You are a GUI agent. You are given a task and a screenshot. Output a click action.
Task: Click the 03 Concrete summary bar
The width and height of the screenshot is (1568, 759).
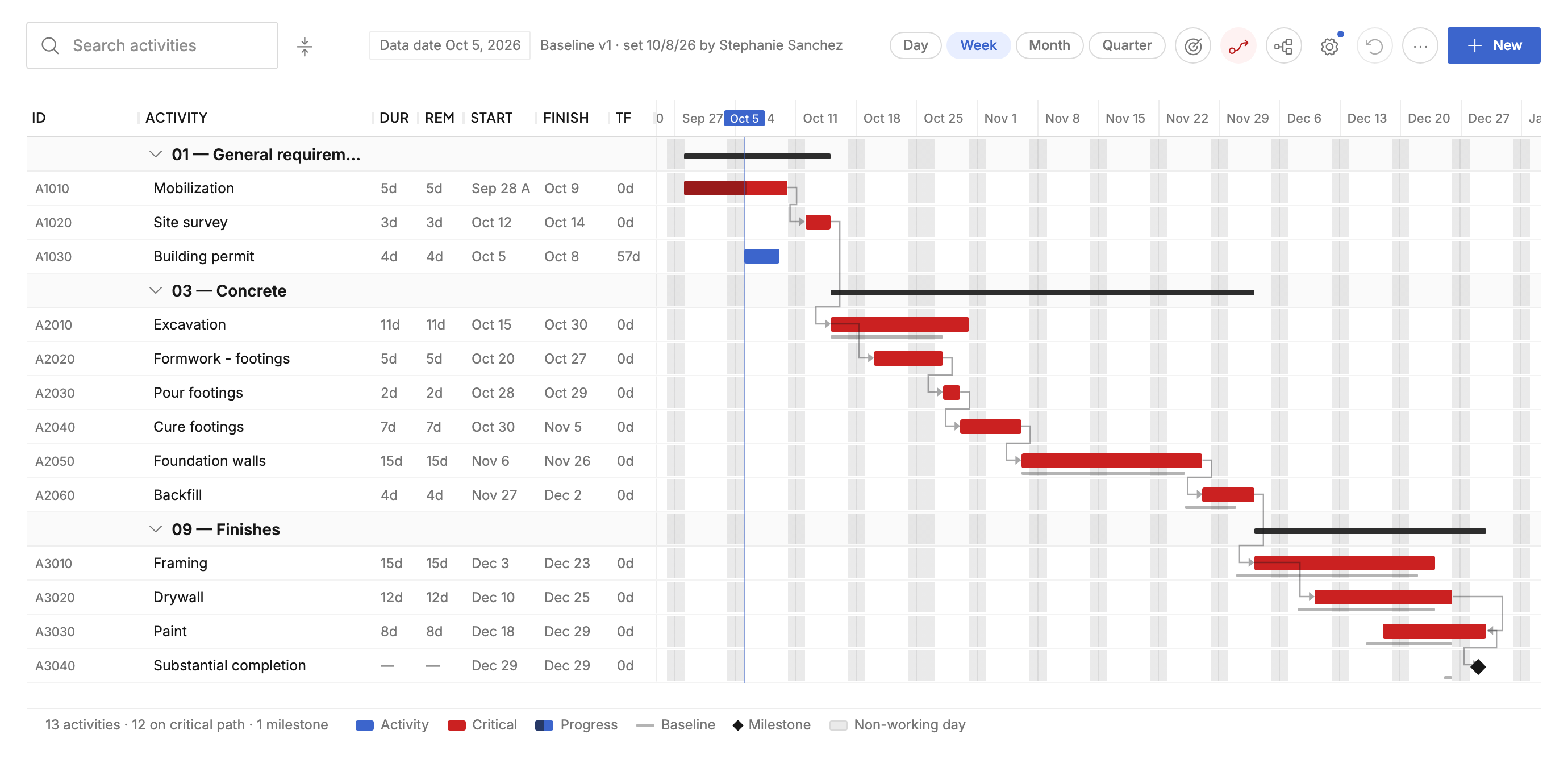click(1042, 293)
